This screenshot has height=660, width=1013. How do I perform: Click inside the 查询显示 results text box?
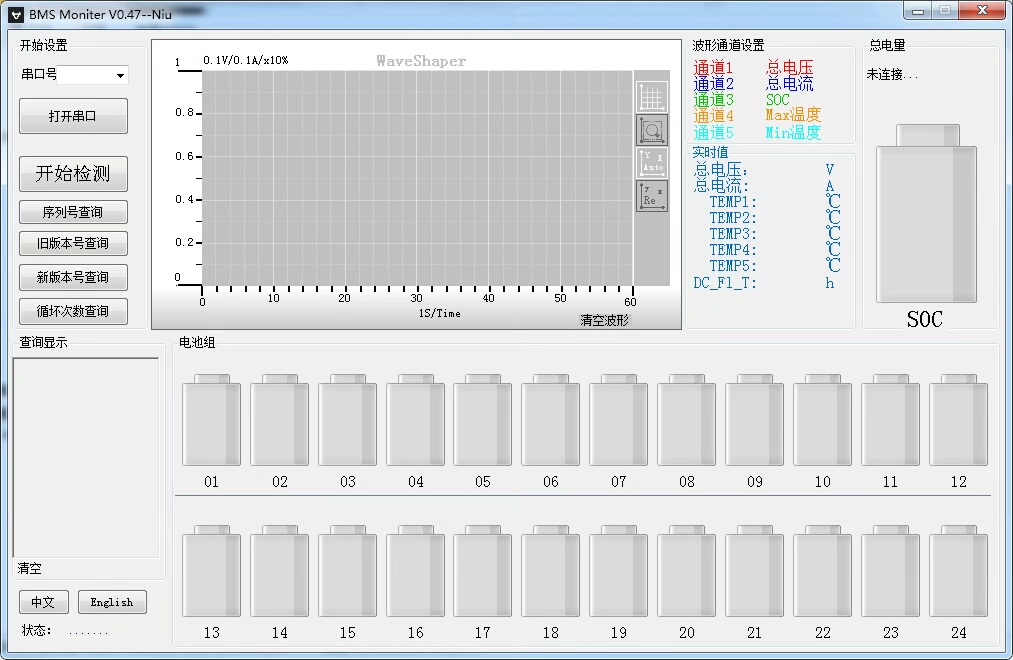pos(85,456)
